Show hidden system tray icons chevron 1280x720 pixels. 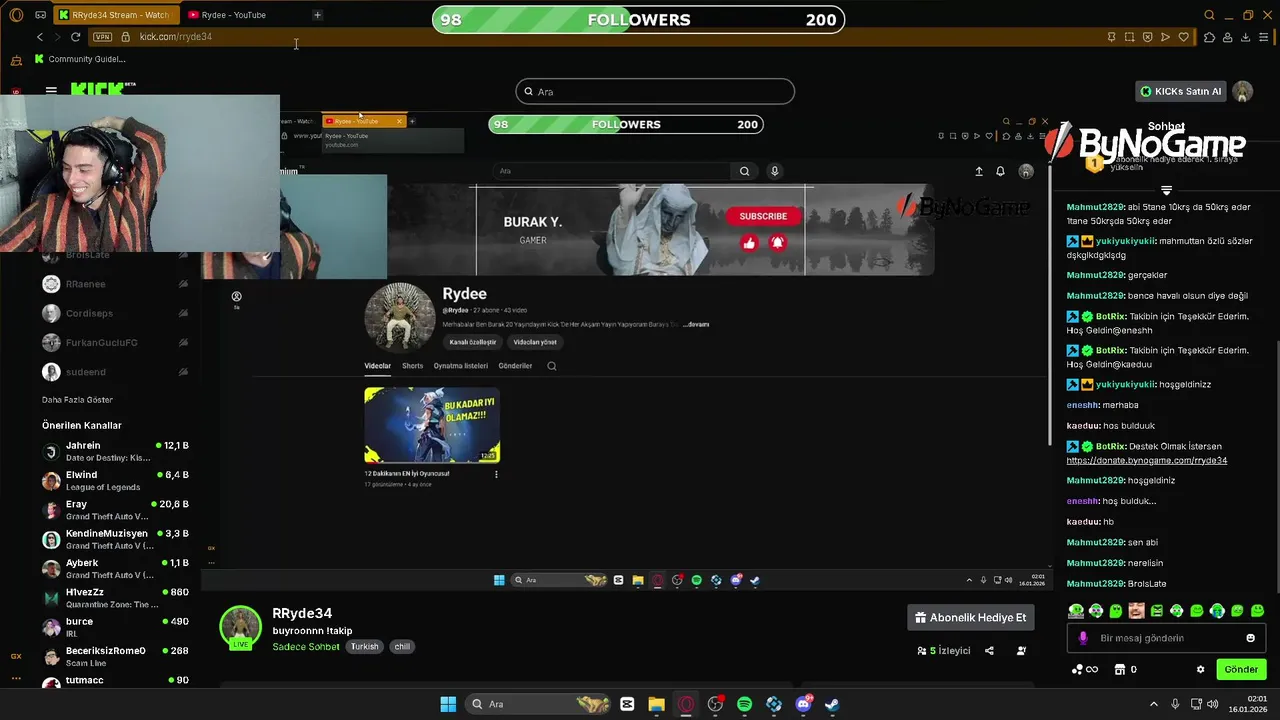(x=1153, y=704)
